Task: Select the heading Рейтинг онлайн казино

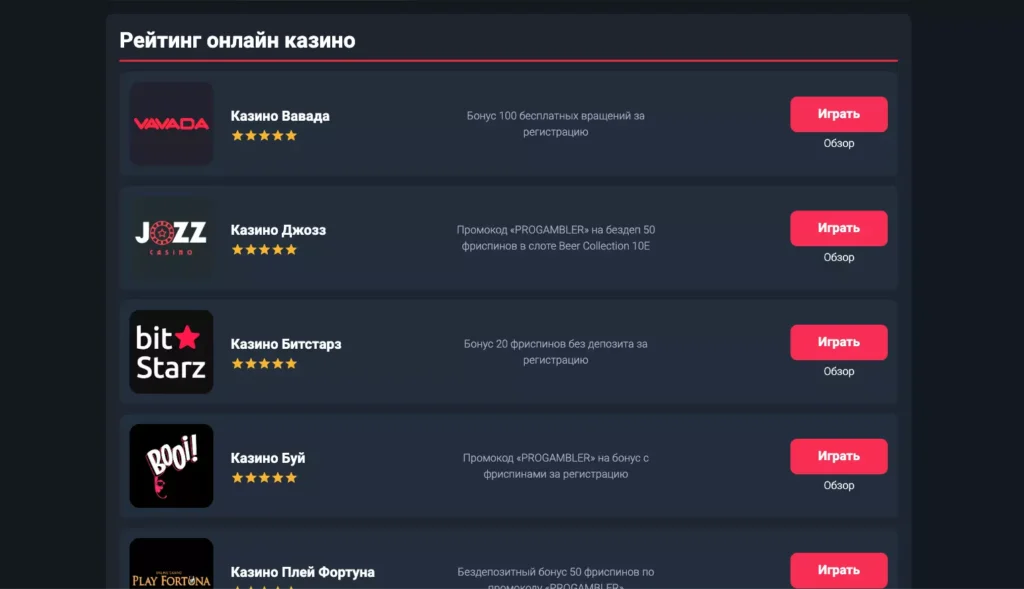Action: [236, 40]
